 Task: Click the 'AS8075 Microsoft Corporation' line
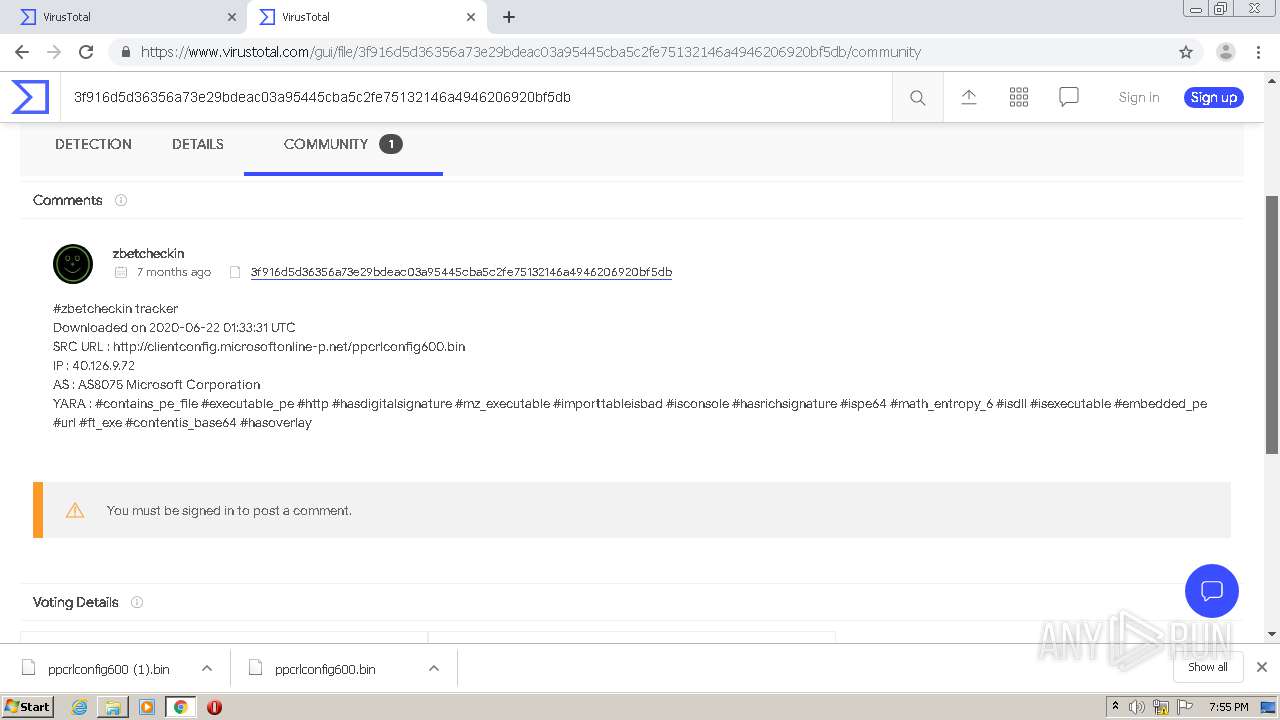[x=157, y=384]
